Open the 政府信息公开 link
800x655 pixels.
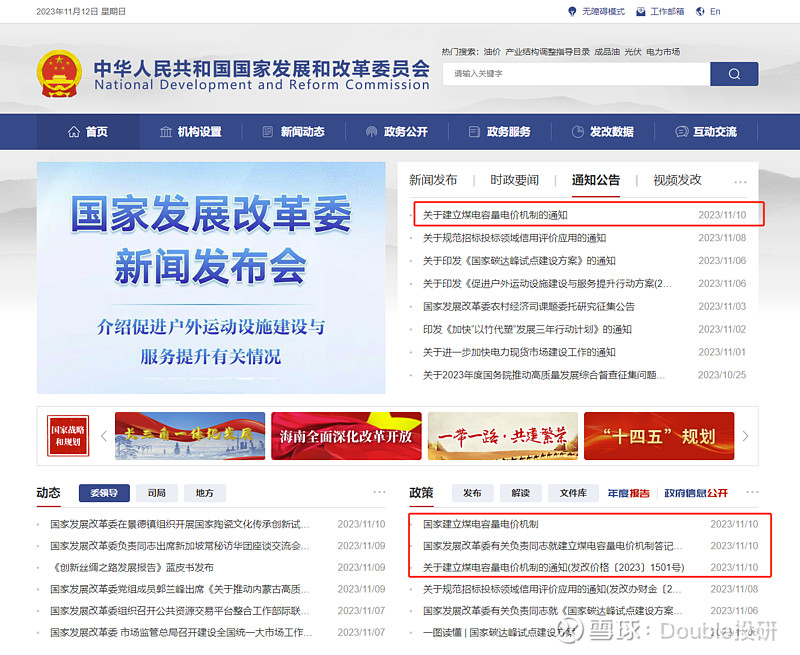click(696, 493)
